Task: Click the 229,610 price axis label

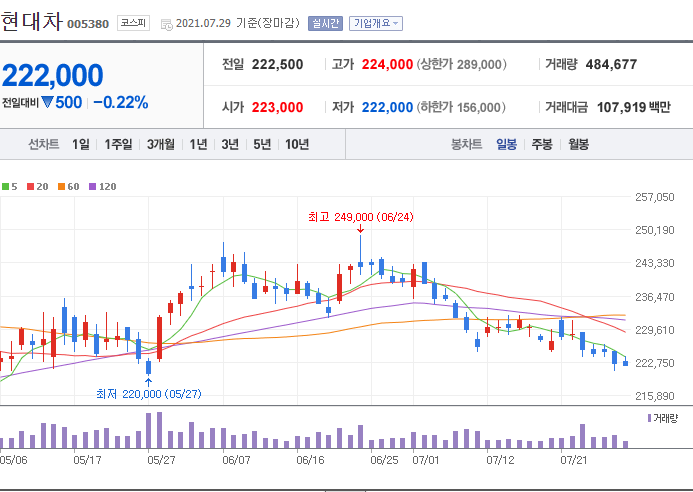Action: [x=655, y=330]
